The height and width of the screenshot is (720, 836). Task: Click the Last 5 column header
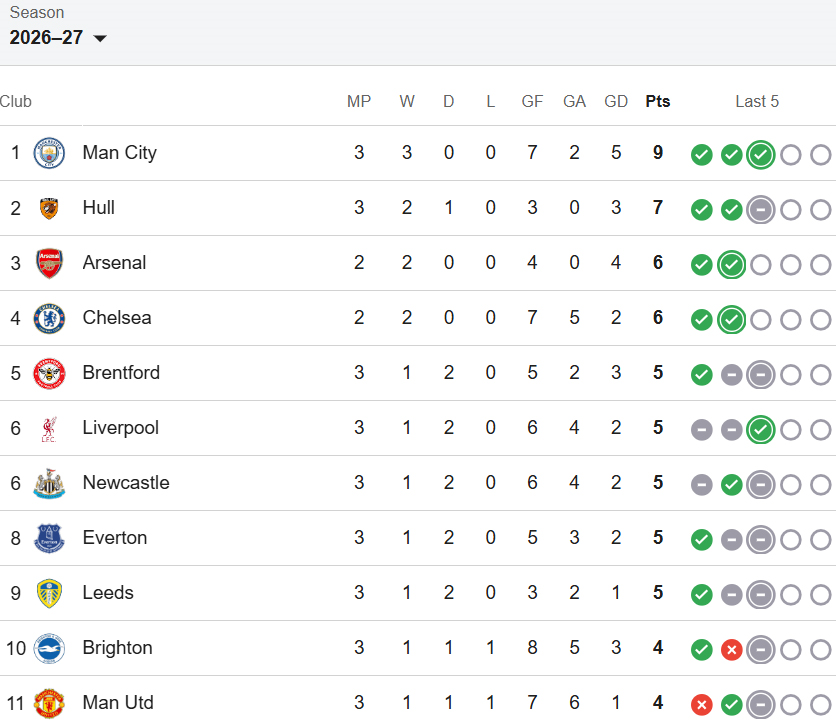pyautogui.click(x=757, y=101)
